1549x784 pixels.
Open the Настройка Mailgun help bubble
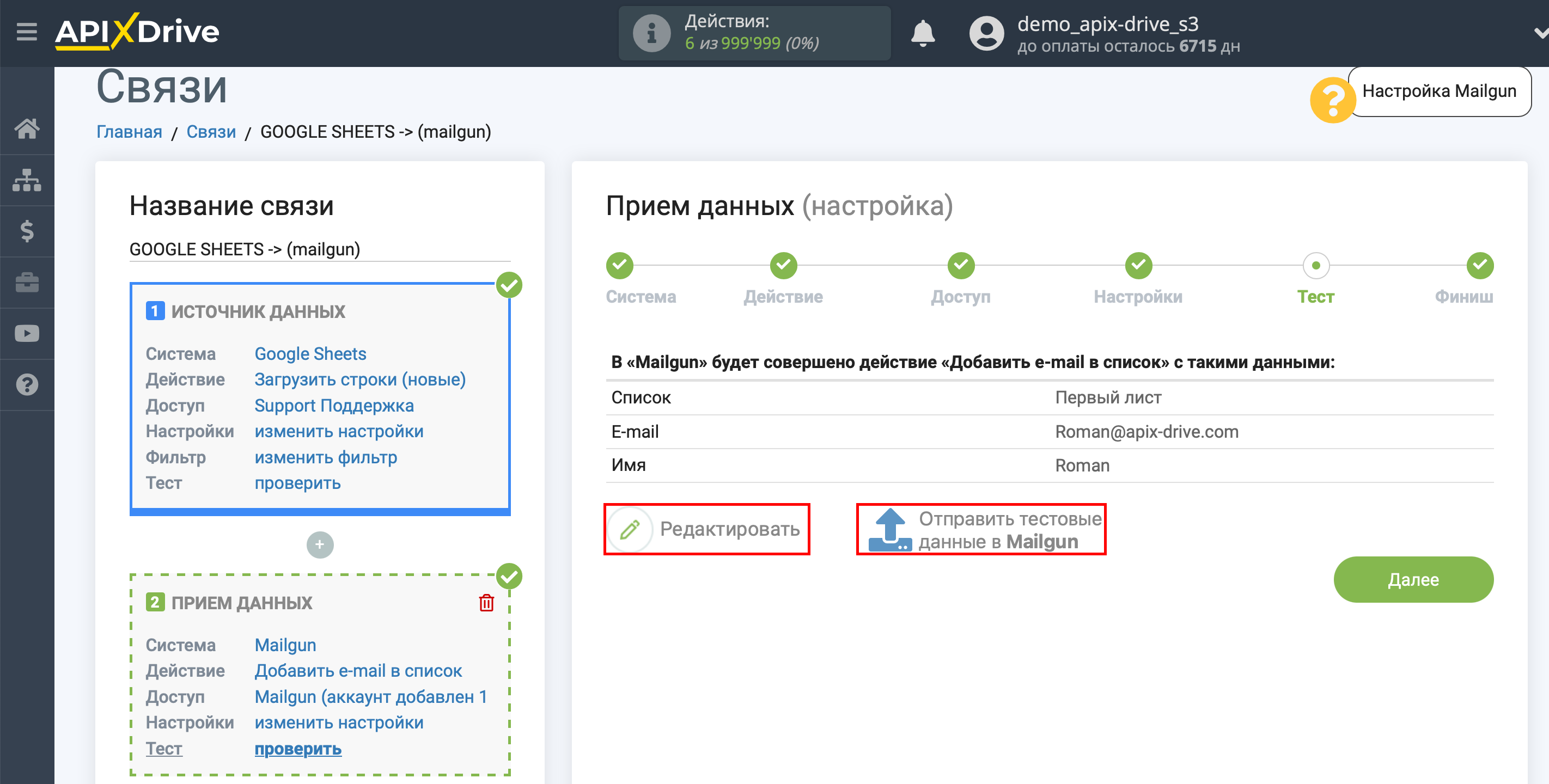[1439, 91]
